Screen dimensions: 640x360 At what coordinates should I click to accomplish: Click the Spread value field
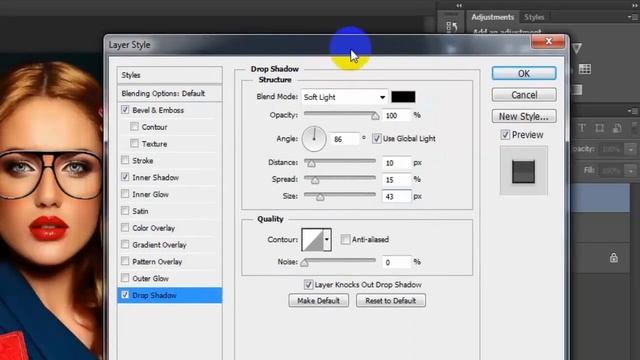click(x=396, y=180)
